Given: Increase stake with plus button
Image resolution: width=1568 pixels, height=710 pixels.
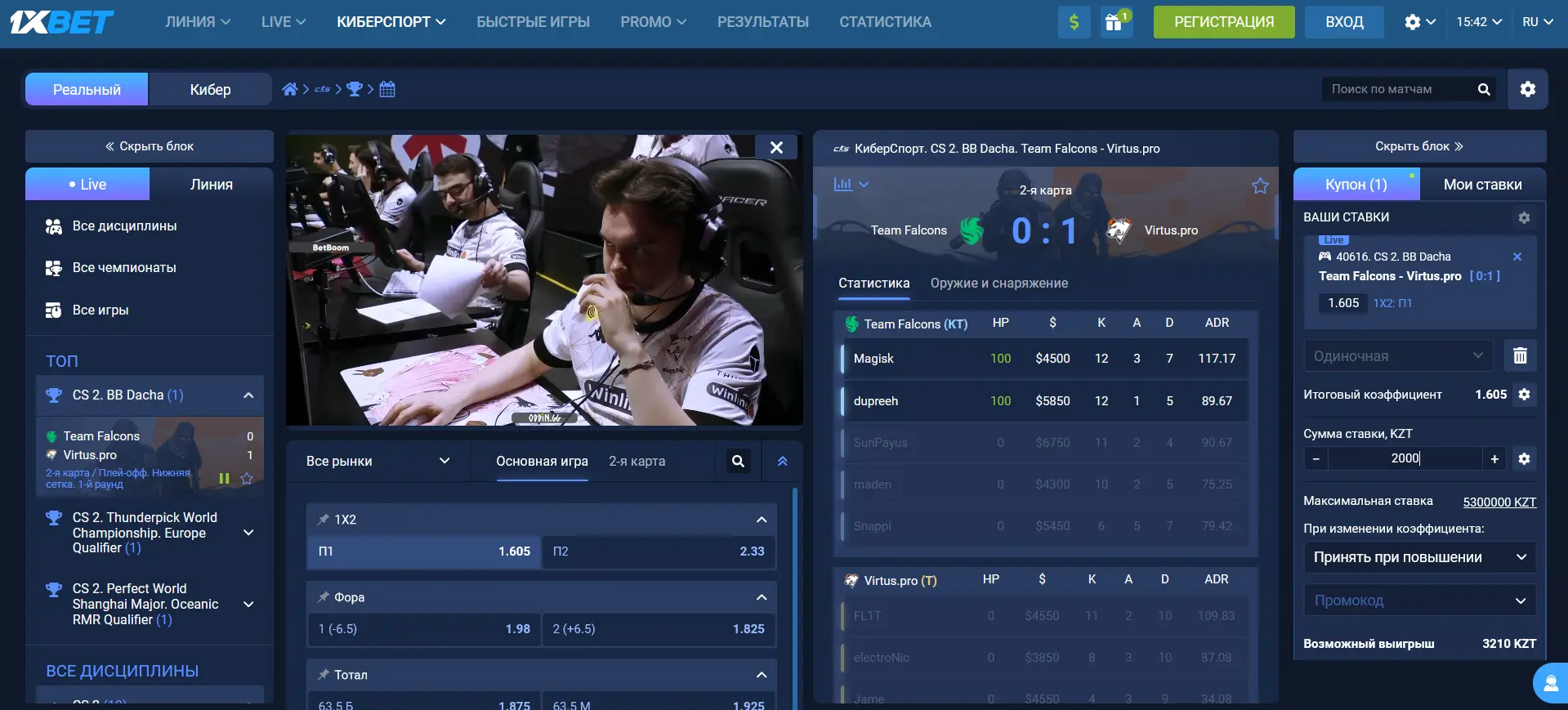Looking at the screenshot, I should [1494, 458].
